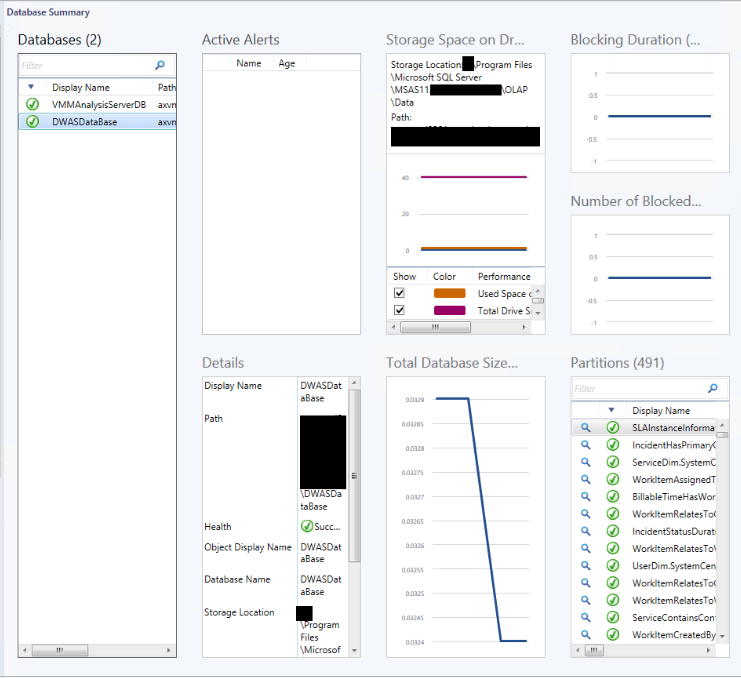This screenshot has width=741, height=678.
Task: Click the magnifier icon for the UserDim.SystemCenter partition
Action: click(587, 566)
